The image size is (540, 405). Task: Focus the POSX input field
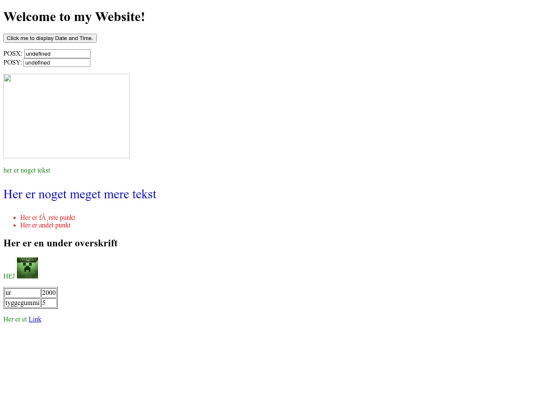click(57, 54)
